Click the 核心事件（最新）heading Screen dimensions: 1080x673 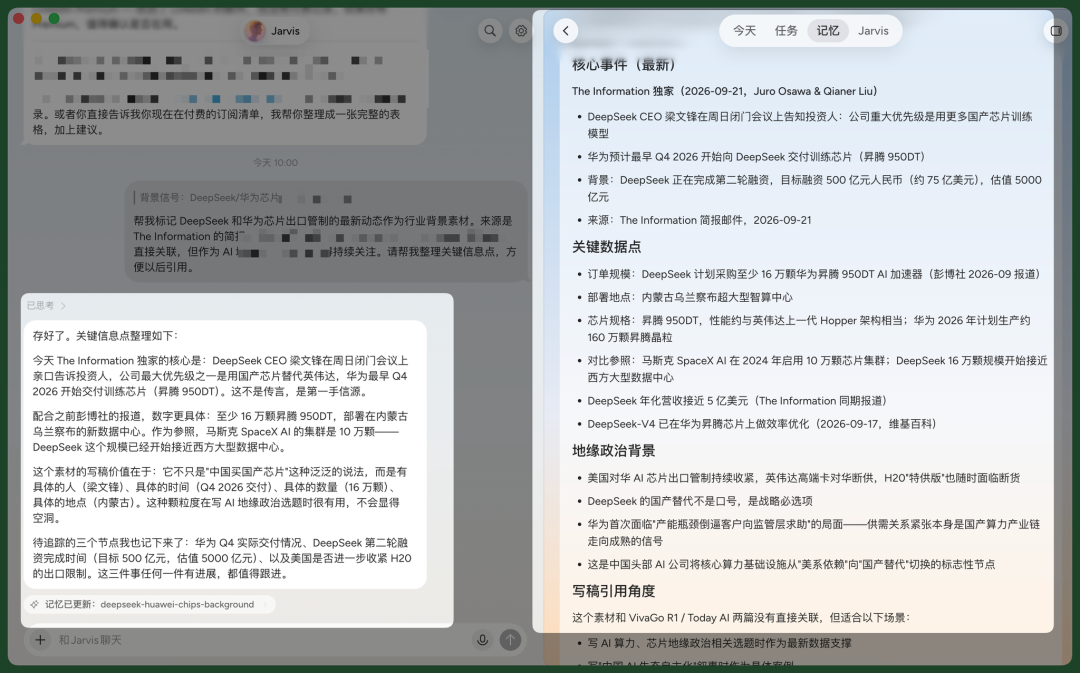[x=623, y=65]
